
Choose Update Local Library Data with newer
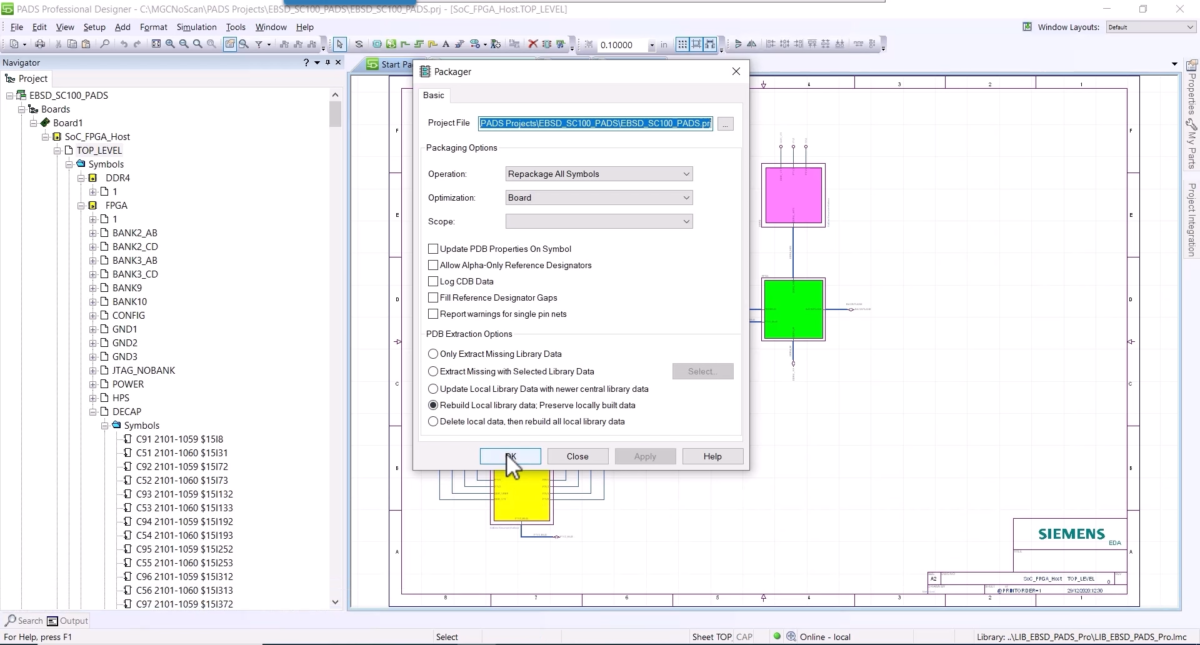click(x=433, y=388)
